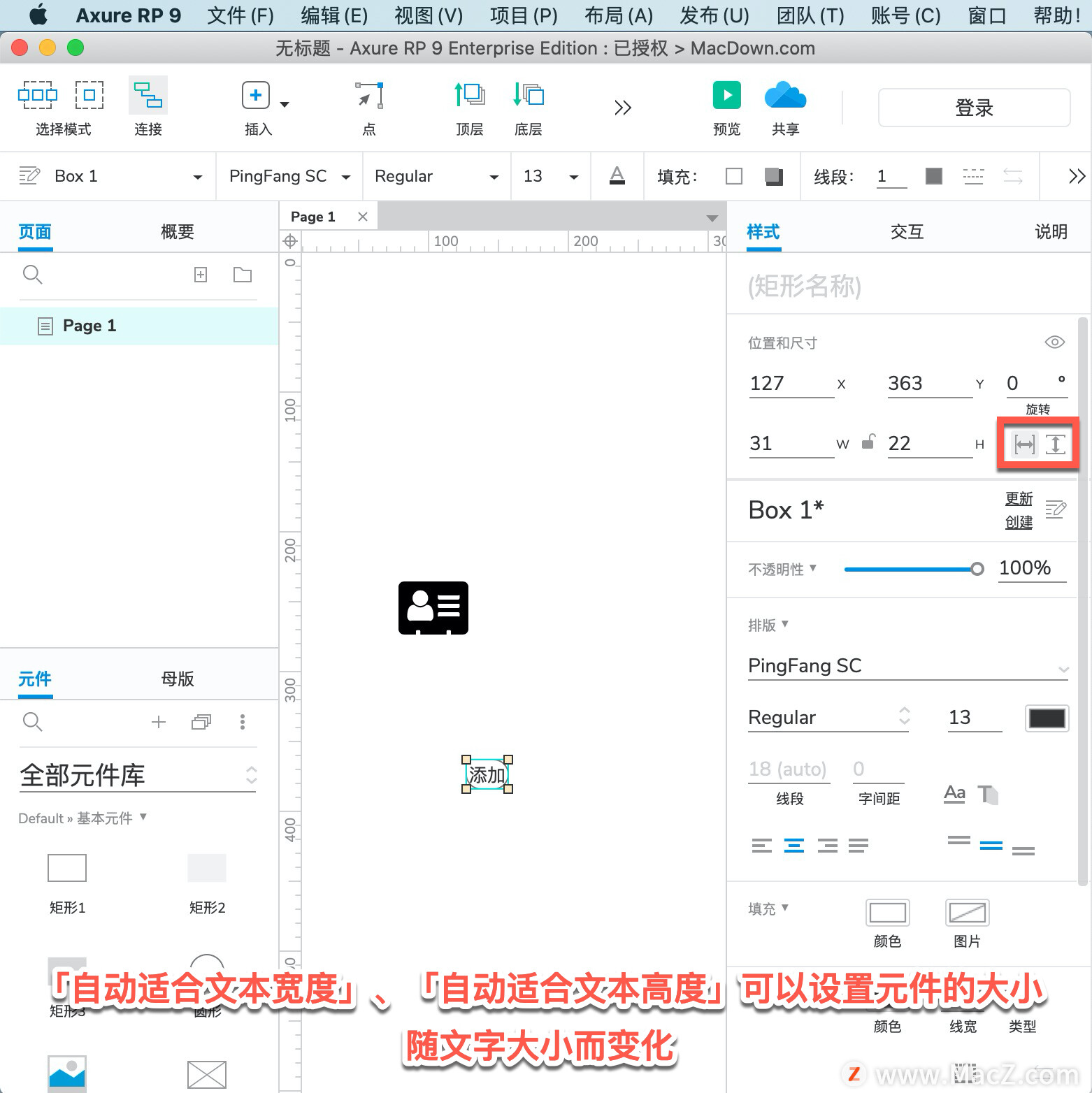1092x1093 pixels.
Task: Switch to the 母版 masters tab
Action: [178, 679]
